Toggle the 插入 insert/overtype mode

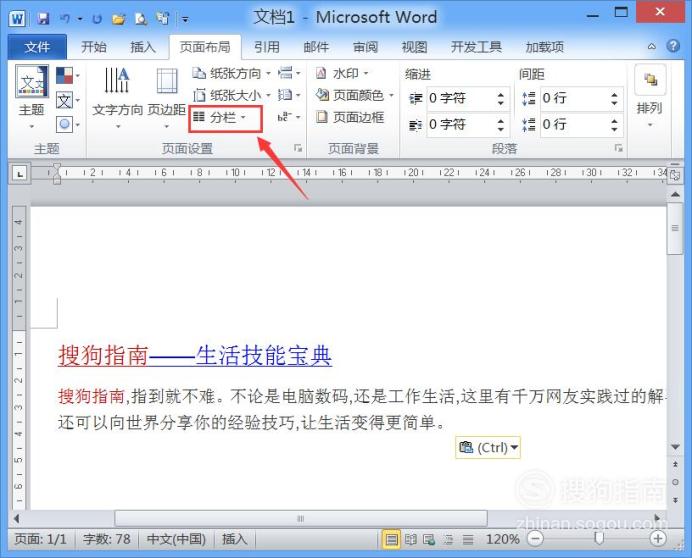(x=234, y=539)
